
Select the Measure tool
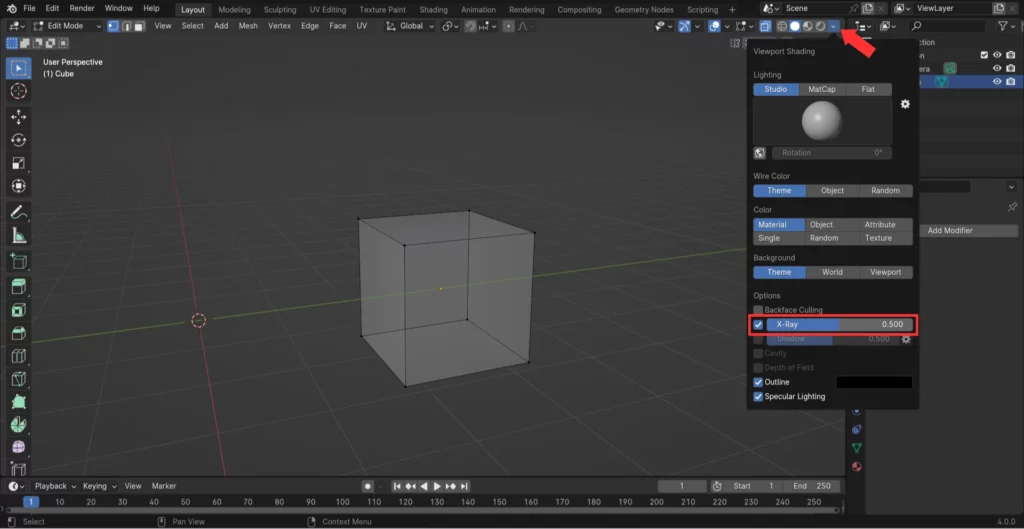point(18,235)
